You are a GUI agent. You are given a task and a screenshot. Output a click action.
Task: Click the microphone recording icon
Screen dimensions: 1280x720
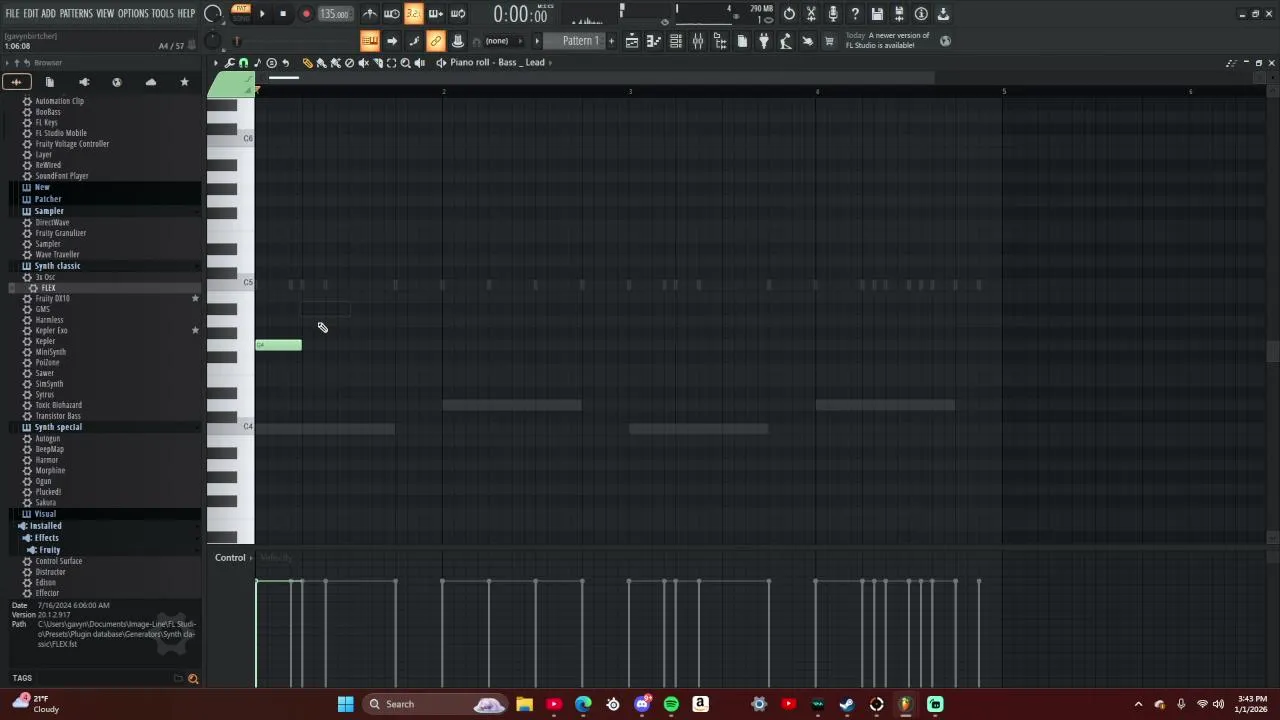click(x=833, y=14)
